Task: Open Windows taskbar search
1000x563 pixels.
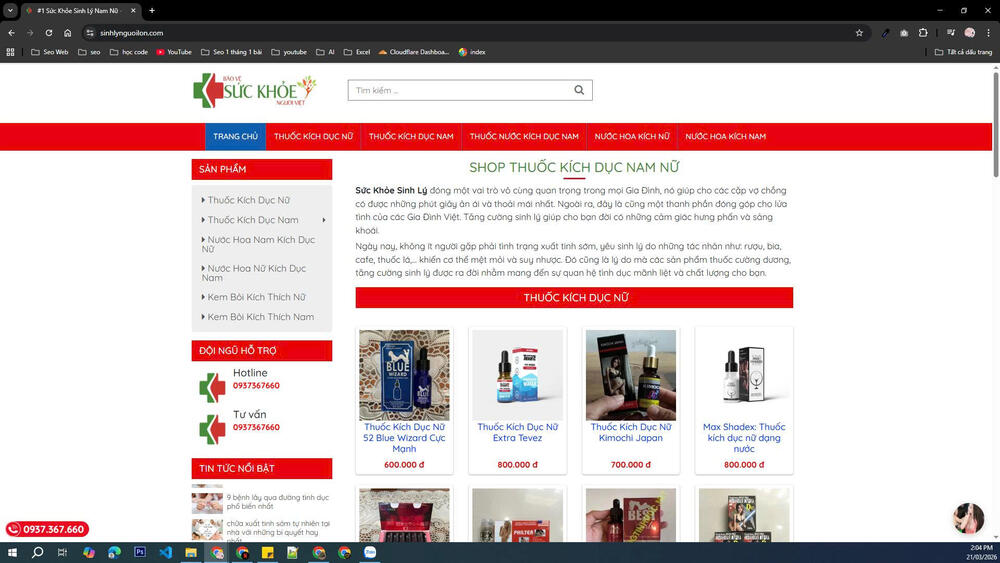Action: tap(38, 552)
